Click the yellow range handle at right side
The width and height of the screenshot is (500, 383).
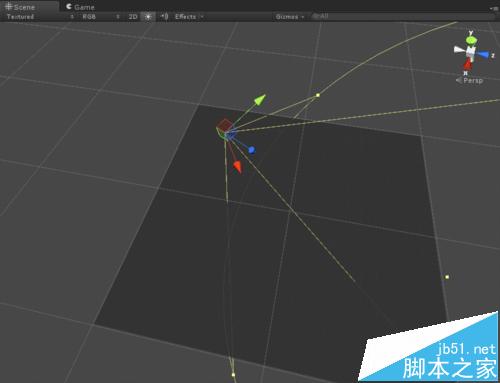447,277
